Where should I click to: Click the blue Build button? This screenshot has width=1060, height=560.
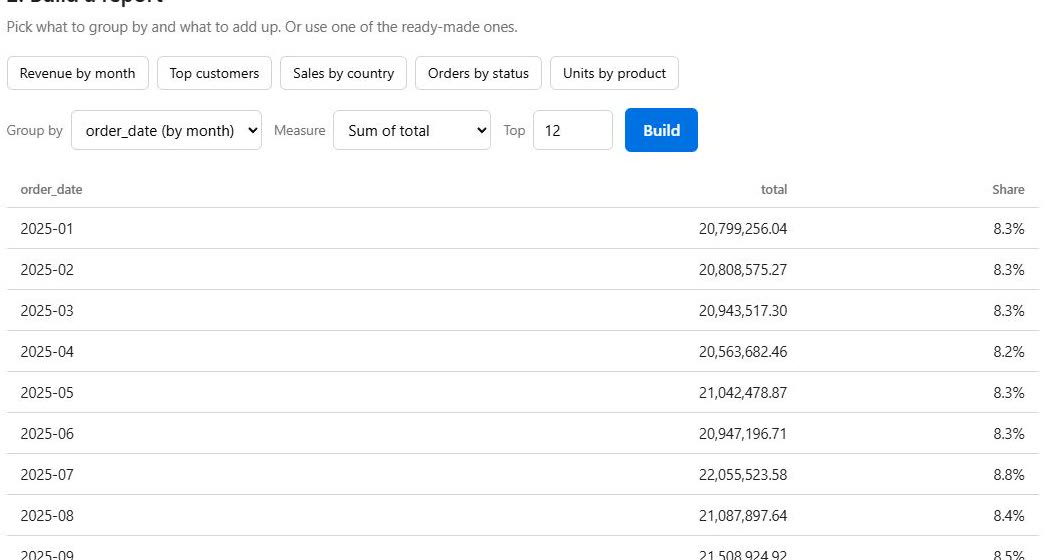[661, 130]
